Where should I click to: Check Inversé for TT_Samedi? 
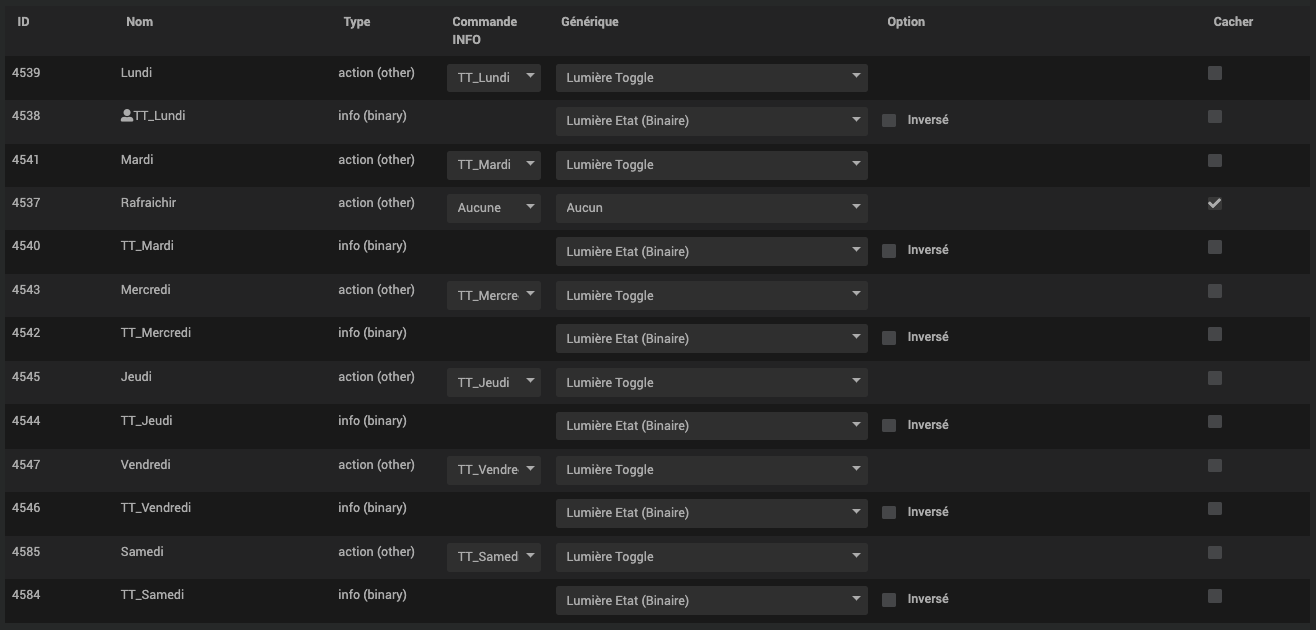[x=889, y=600]
